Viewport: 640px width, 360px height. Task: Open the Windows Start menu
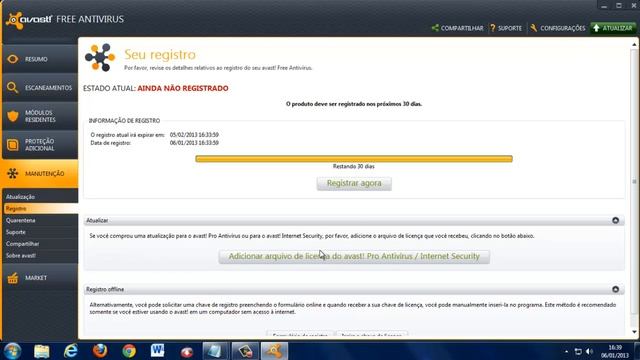point(12,351)
